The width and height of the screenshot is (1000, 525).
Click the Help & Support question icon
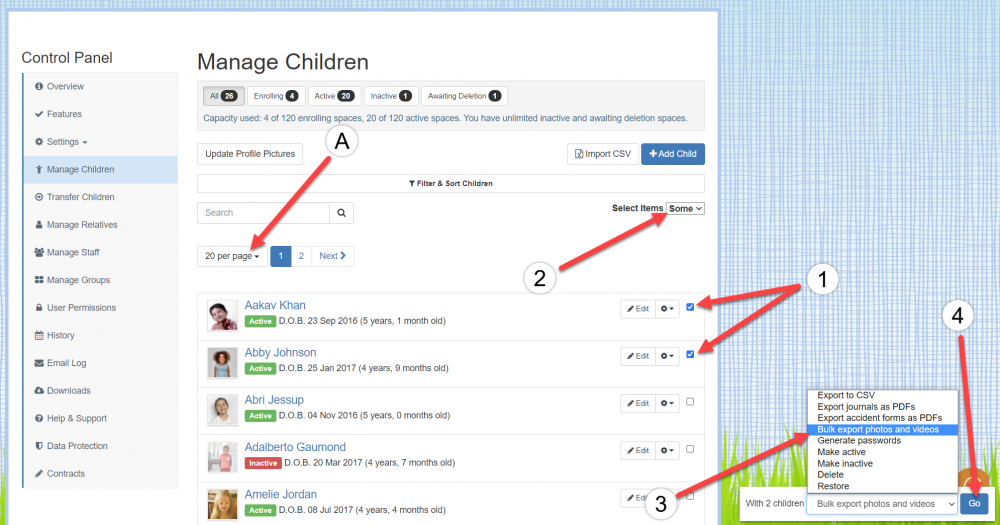click(39, 418)
